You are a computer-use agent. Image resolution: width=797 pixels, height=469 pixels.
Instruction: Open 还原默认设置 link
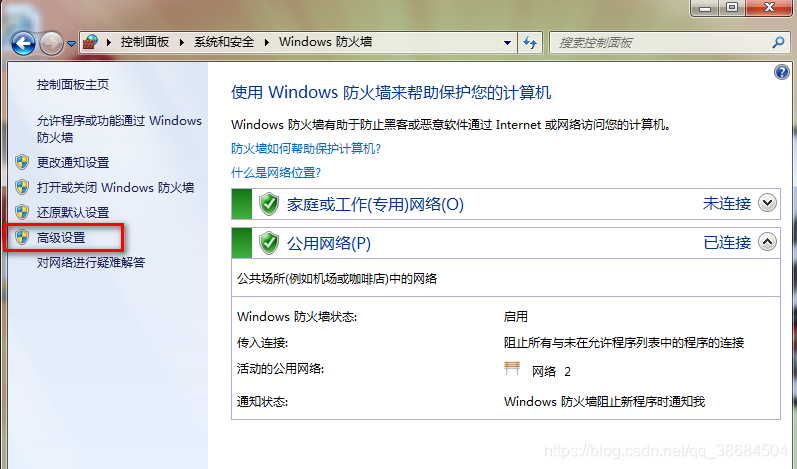73,212
